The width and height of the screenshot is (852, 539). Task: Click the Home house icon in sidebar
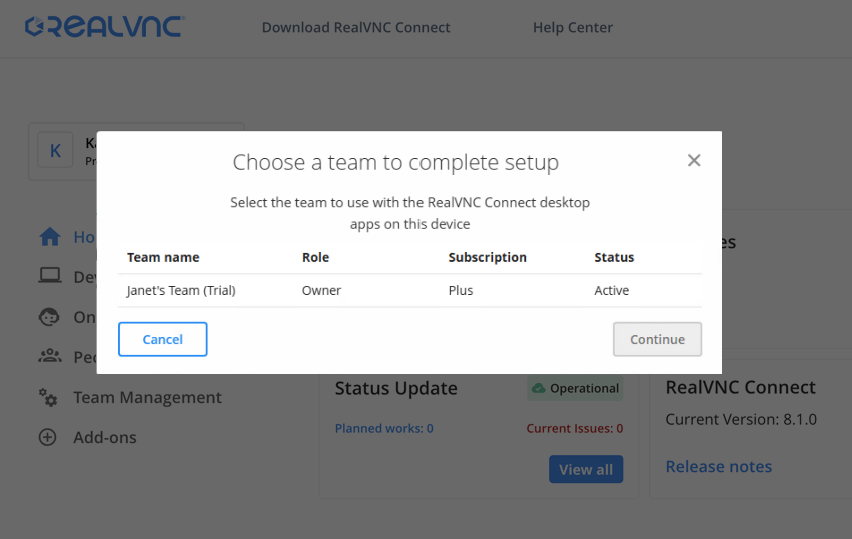point(49,237)
